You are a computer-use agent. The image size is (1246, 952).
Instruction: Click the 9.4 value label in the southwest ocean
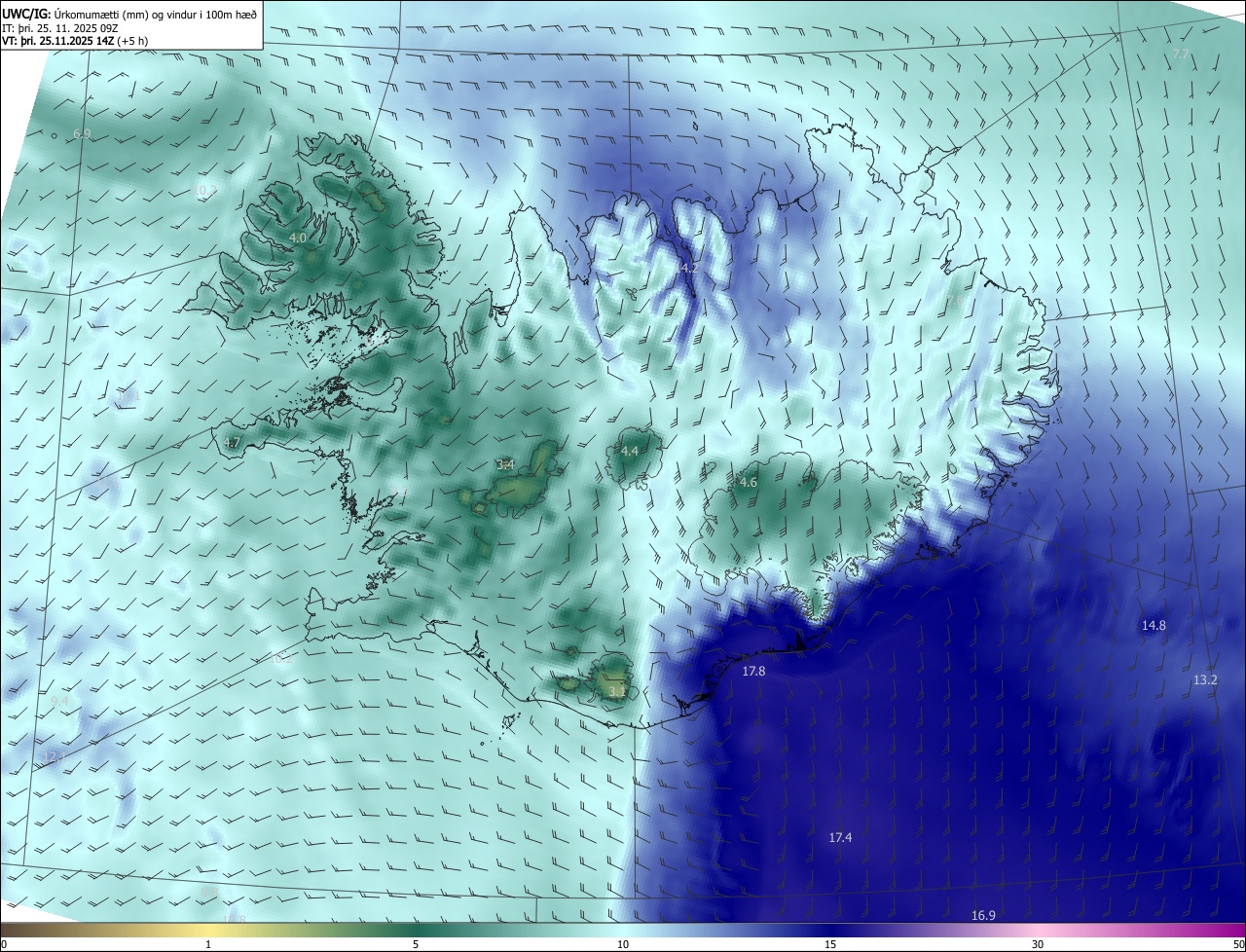click(59, 701)
